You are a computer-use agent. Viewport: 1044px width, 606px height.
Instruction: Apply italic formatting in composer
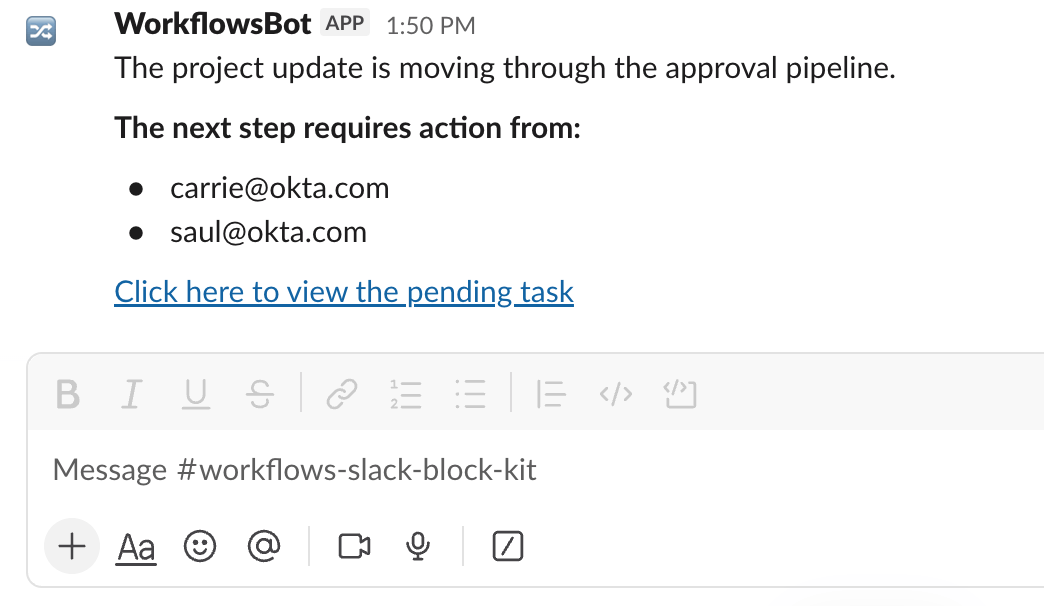pyautogui.click(x=131, y=395)
